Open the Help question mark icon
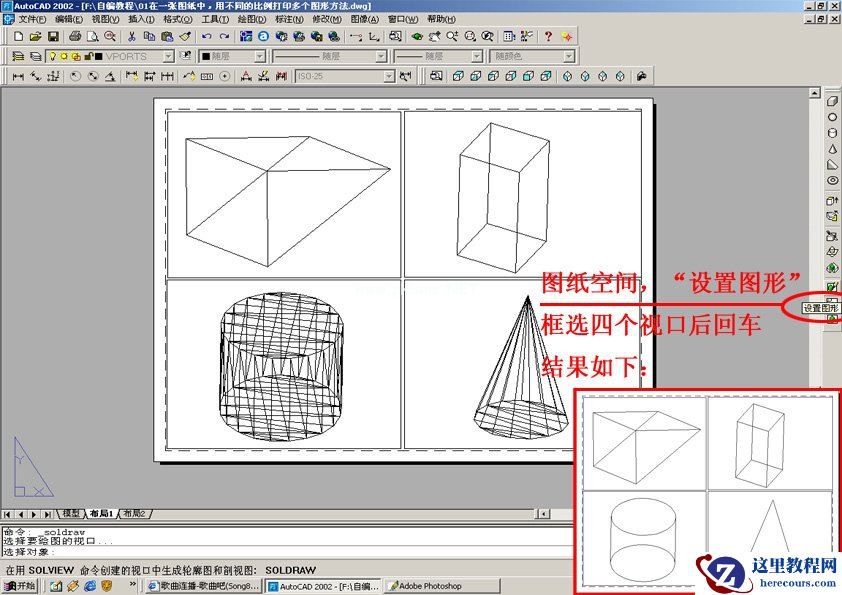Viewport: 842px width, 595px height. coord(548,37)
